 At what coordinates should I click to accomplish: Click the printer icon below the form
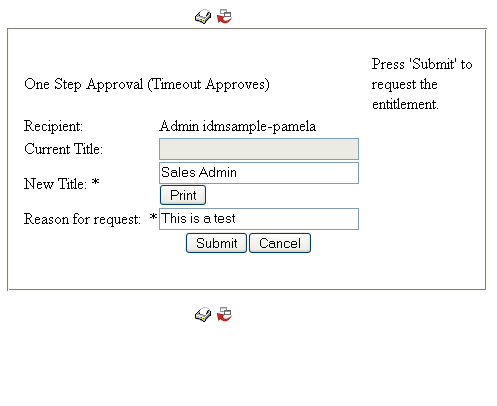pos(203,315)
